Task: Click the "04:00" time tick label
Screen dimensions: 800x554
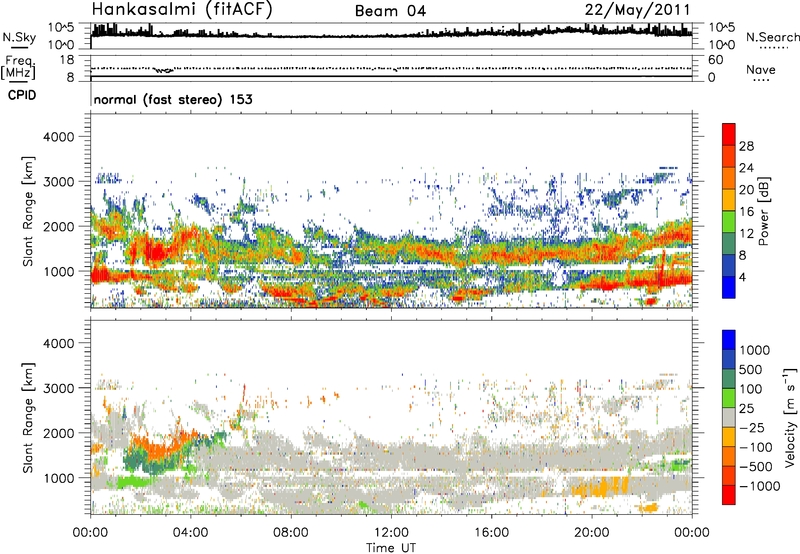Action: [190, 533]
